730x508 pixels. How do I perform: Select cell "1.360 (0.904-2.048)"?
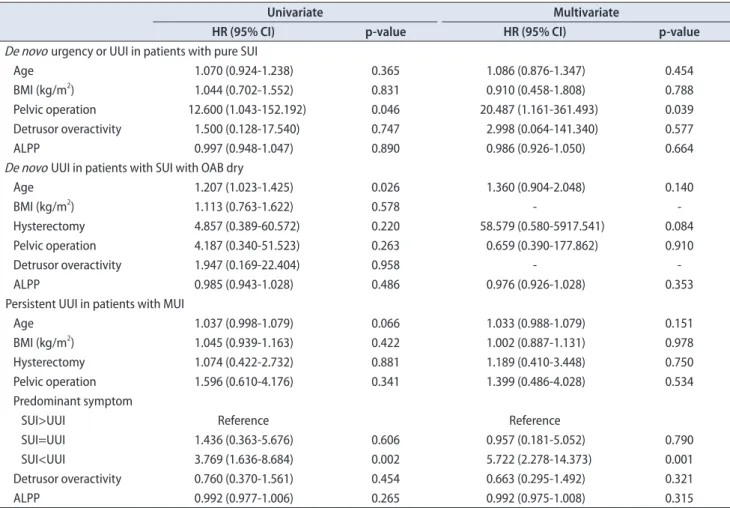(535, 187)
